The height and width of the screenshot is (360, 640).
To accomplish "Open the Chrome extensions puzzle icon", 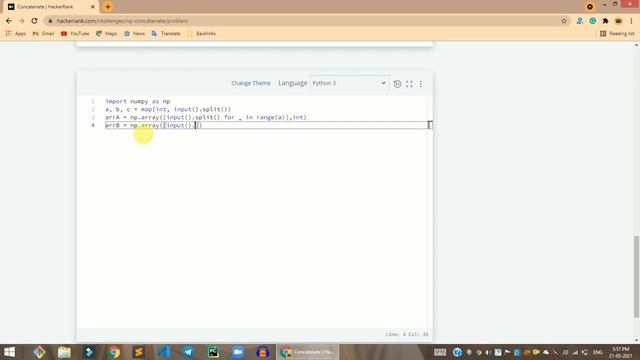I will tap(605, 21).
